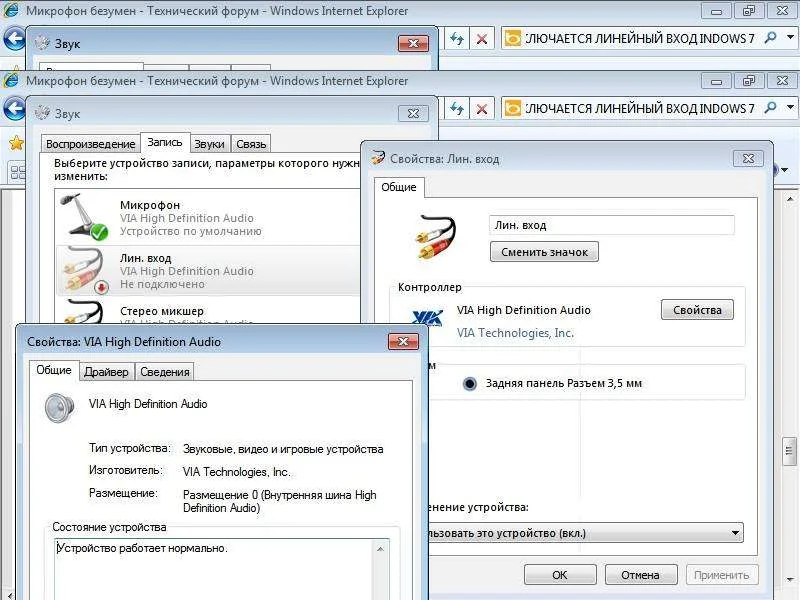Close the VIA High Definition Audio properties
Image resolution: width=800 pixels, height=600 pixels.
coord(403,341)
